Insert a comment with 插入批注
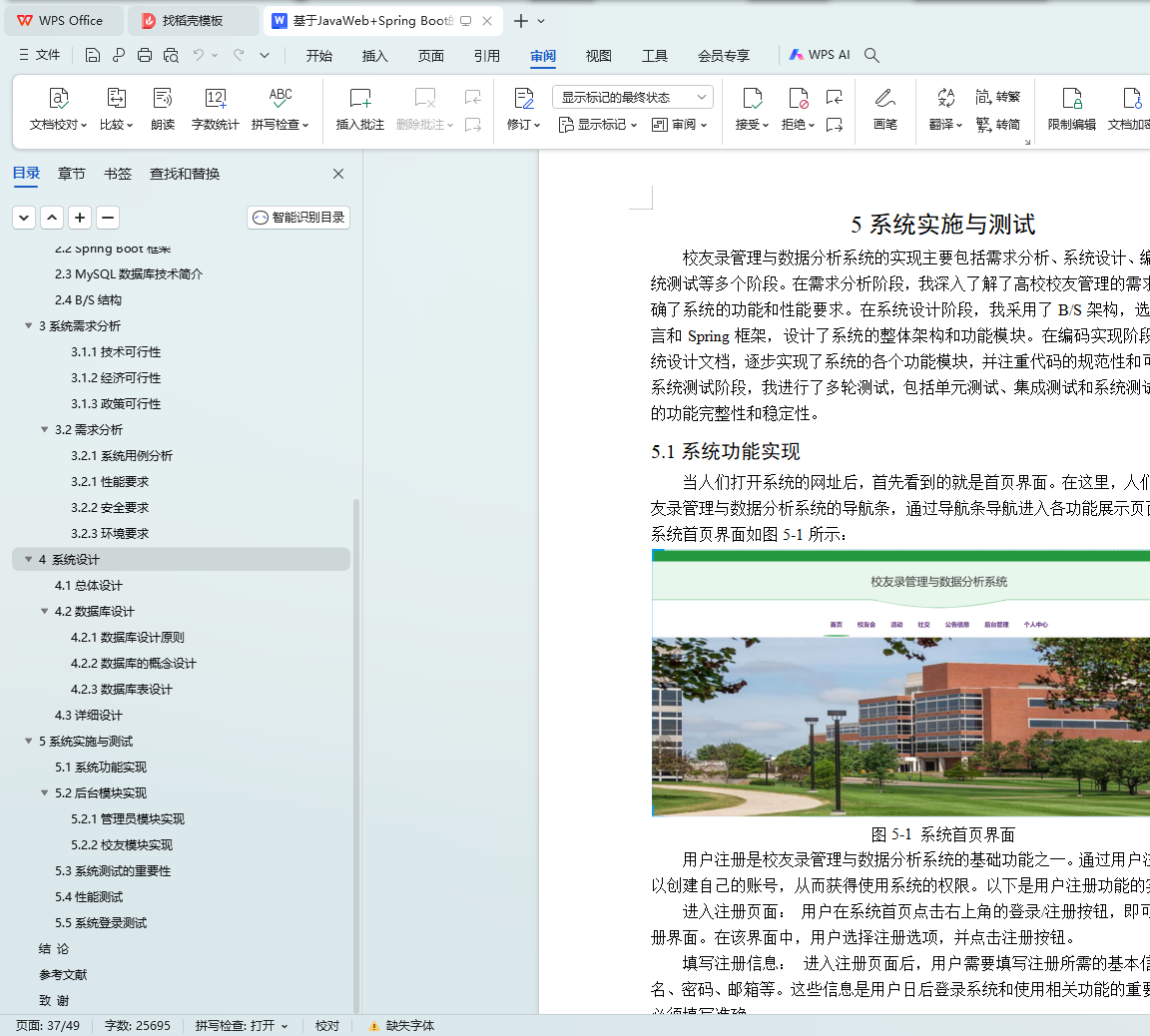This screenshot has width=1150, height=1036. [359, 99]
